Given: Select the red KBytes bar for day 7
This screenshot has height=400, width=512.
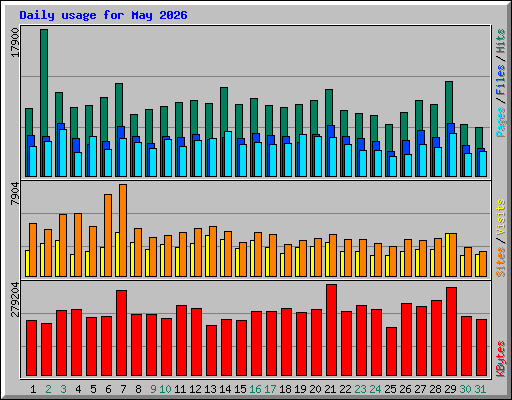Looking at the screenshot, I should [x=121, y=333].
